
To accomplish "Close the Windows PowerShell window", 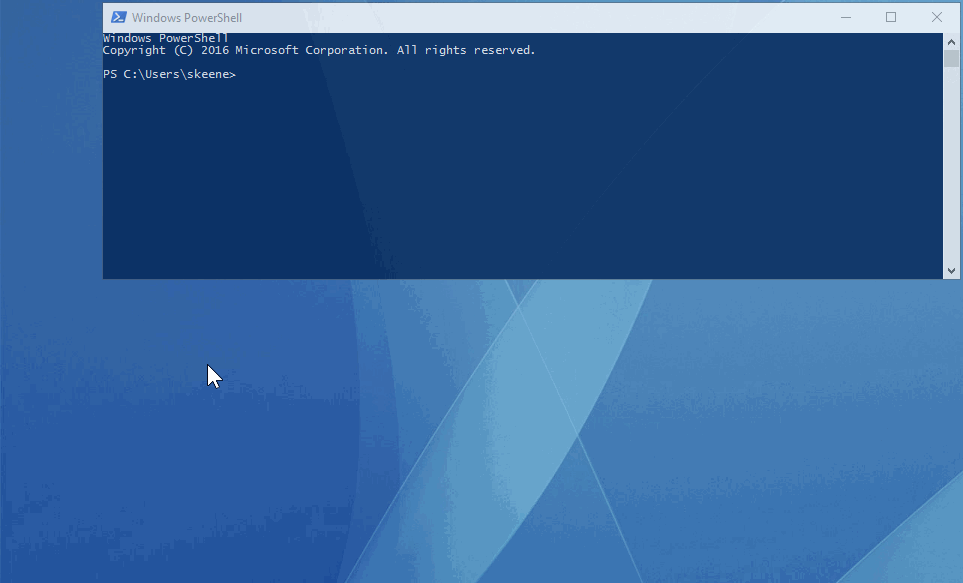I will [937, 17].
